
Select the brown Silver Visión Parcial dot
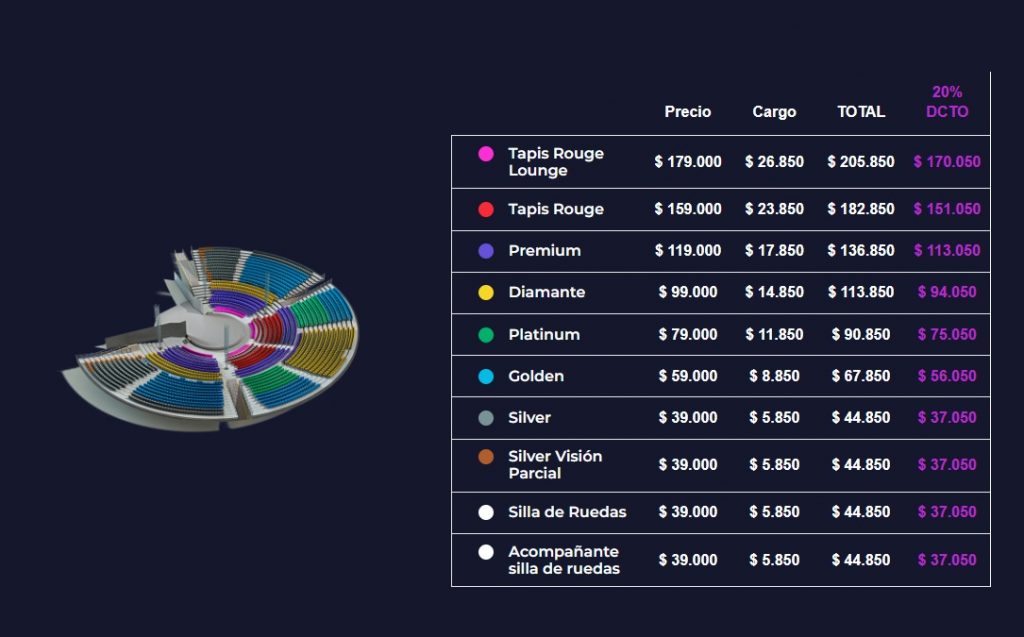coord(486,457)
